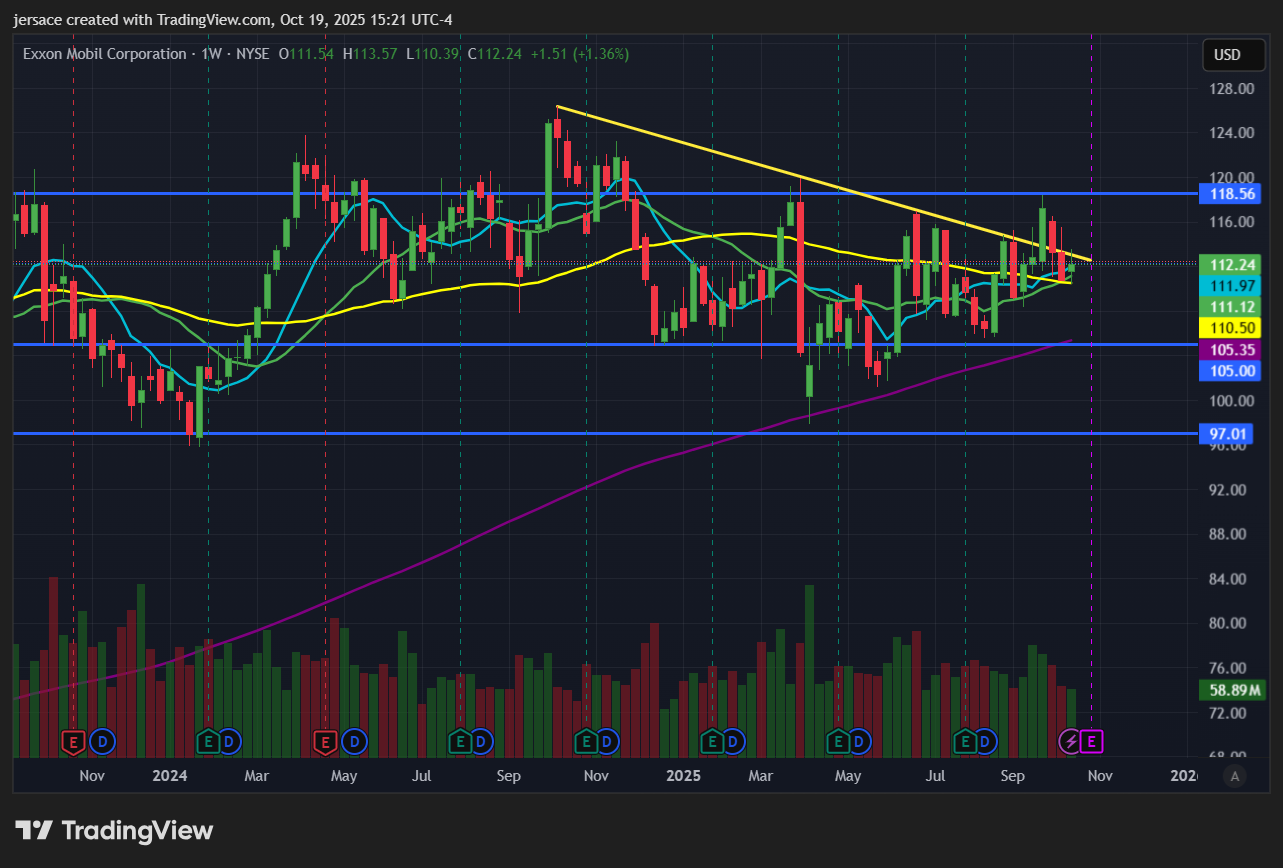Click the close value C112.24 in the legend
The height and width of the screenshot is (868, 1283).
(x=493, y=54)
